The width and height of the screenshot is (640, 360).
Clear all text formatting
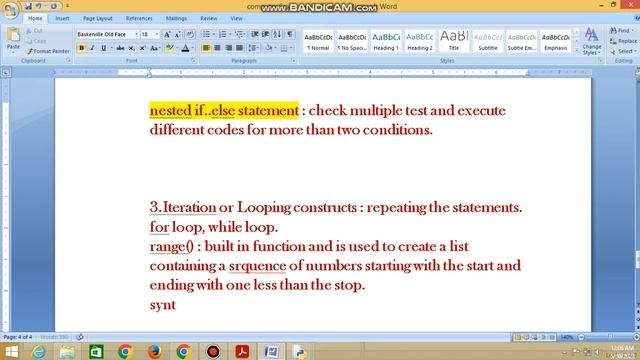tap(190, 35)
